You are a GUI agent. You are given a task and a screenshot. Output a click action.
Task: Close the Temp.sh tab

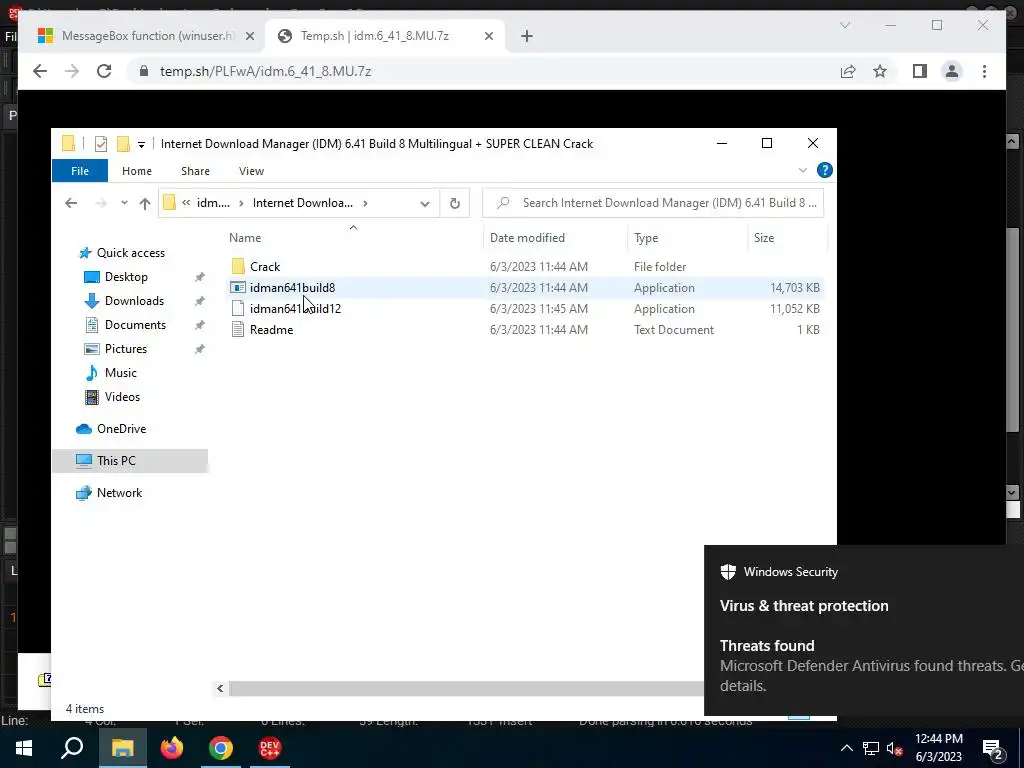click(x=488, y=36)
